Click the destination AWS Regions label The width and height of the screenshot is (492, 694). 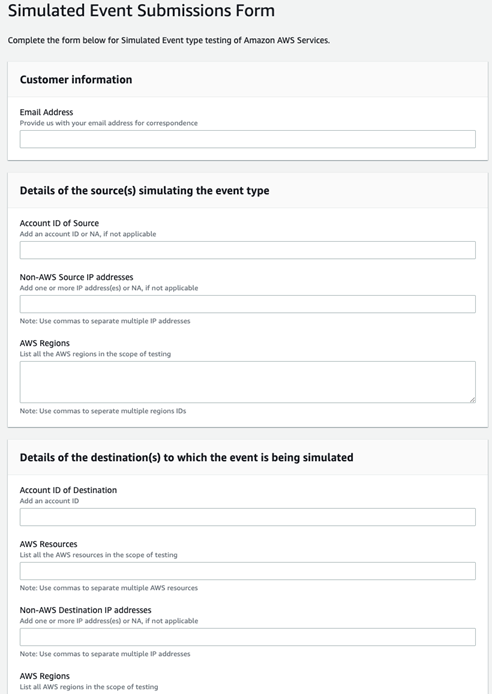(x=45, y=676)
